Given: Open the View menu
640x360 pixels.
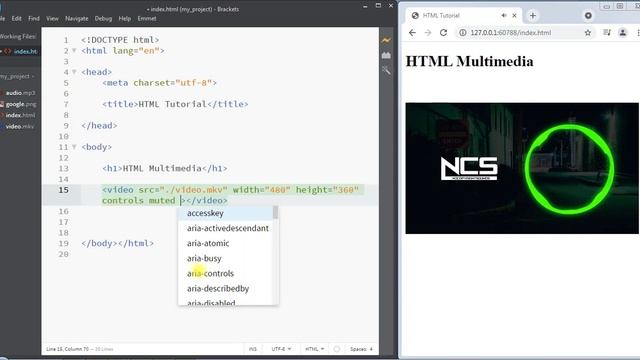Looking at the screenshot, I should click(52, 18).
